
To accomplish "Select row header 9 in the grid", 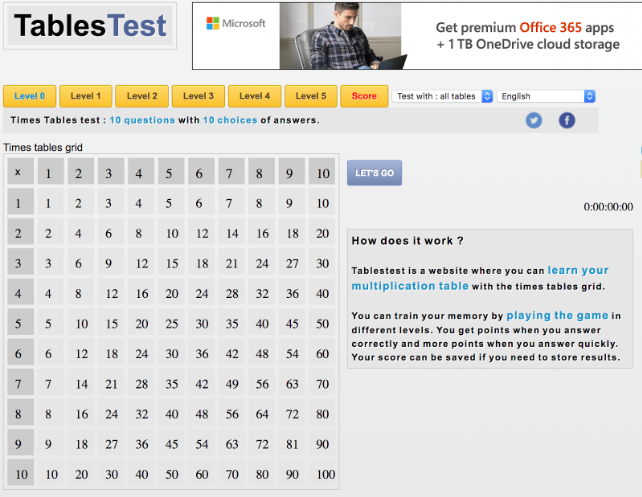I will (20, 443).
